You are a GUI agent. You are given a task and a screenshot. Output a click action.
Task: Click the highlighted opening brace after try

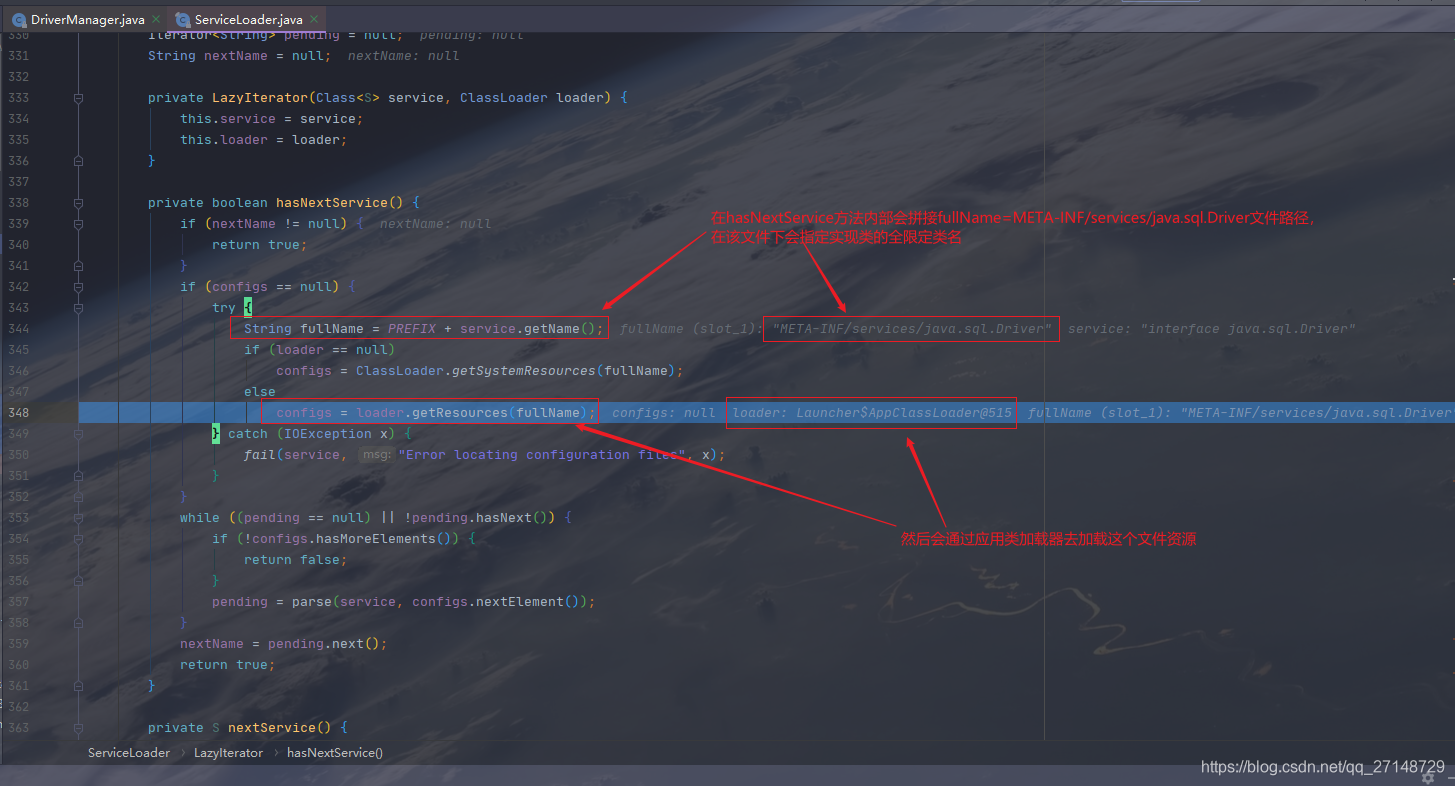(x=248, y=308)
